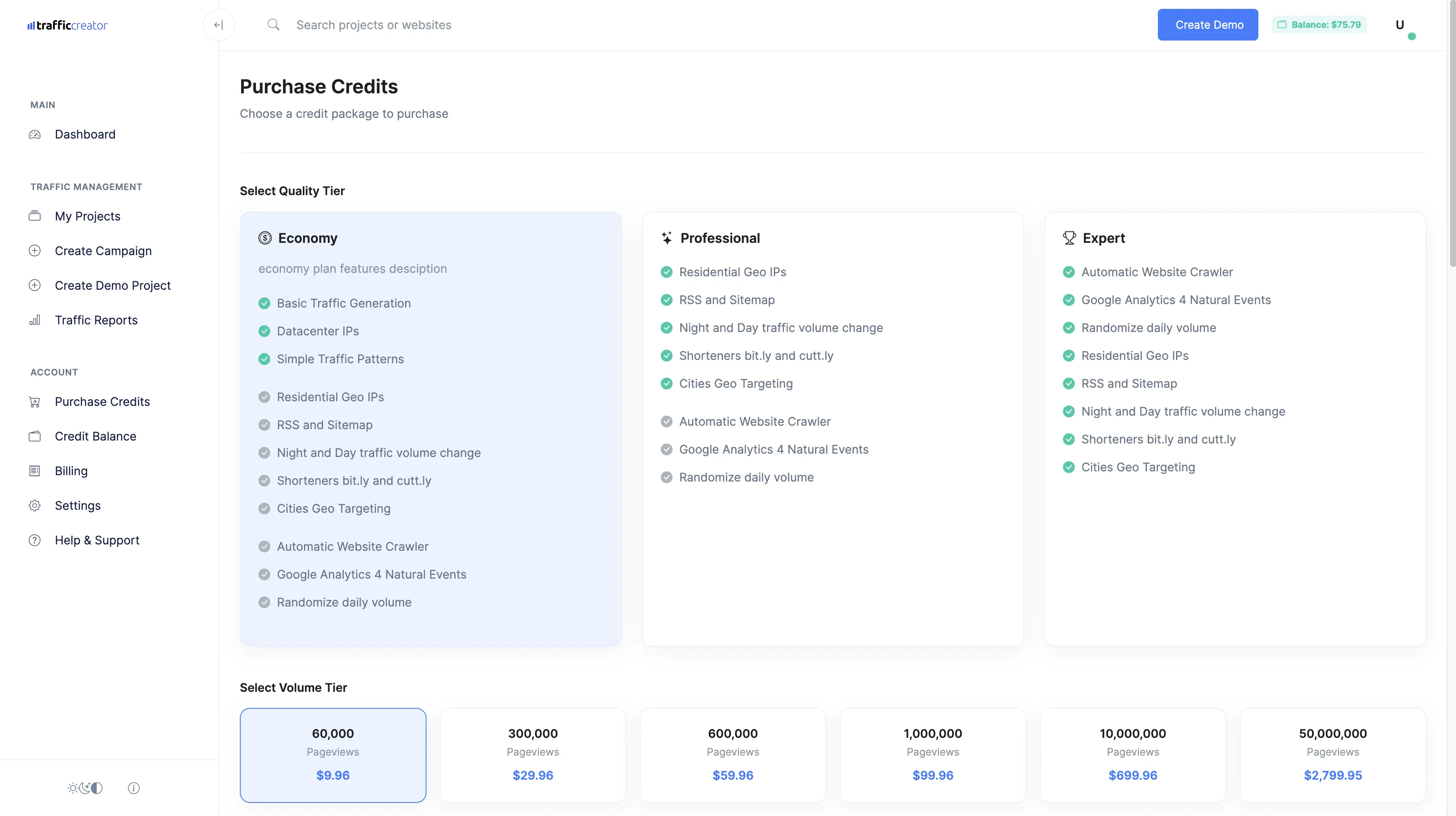Collapse the sidebar with the arrow button
This screenshot has height=816, width=1456.
[219, 25]
